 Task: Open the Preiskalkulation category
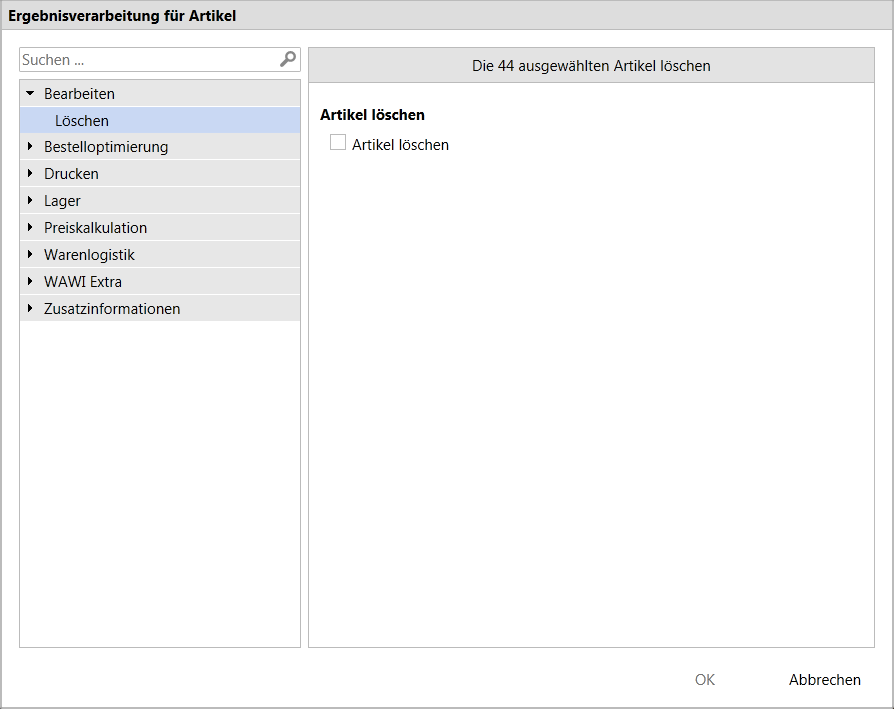[x=160, y=227]
